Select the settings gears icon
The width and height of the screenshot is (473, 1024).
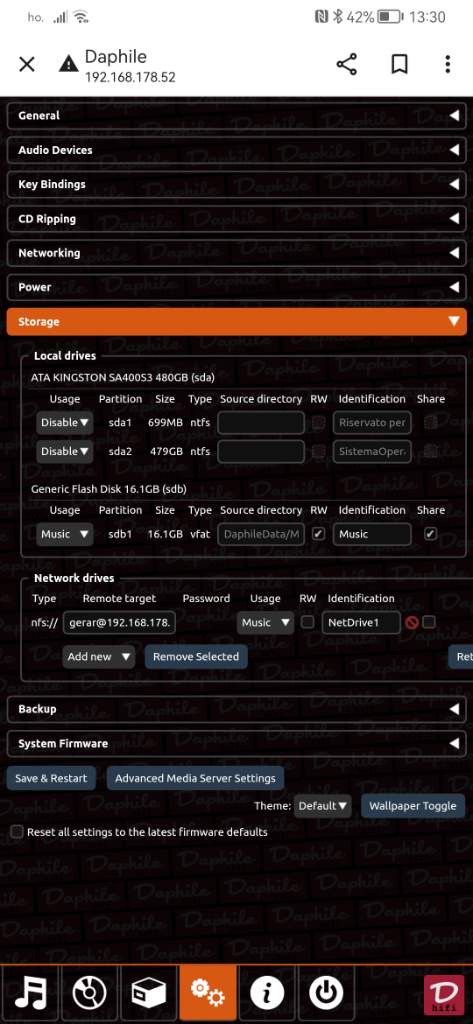[x=207, y=995]
